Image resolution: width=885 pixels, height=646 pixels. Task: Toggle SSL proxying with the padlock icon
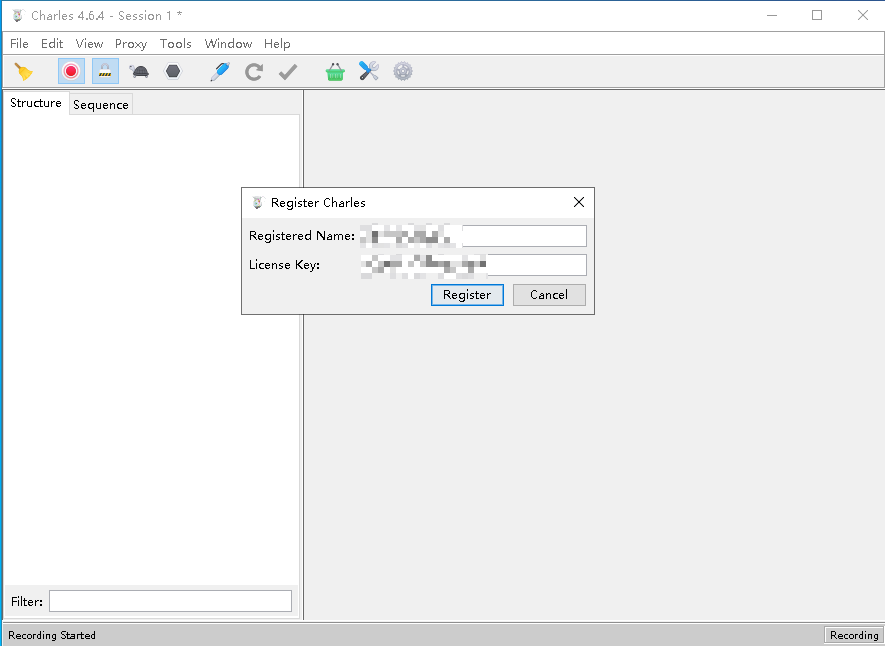coord(105,71)
